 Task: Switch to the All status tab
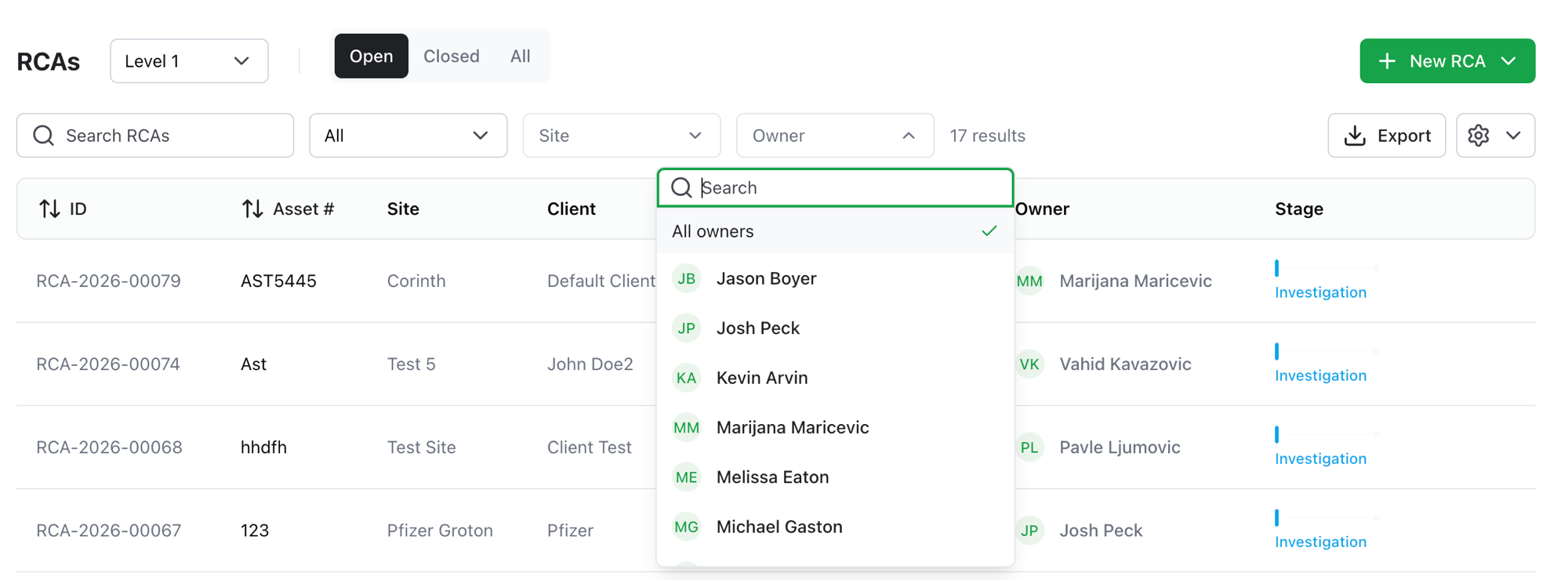pyautogui.click(x=521, y=56)
